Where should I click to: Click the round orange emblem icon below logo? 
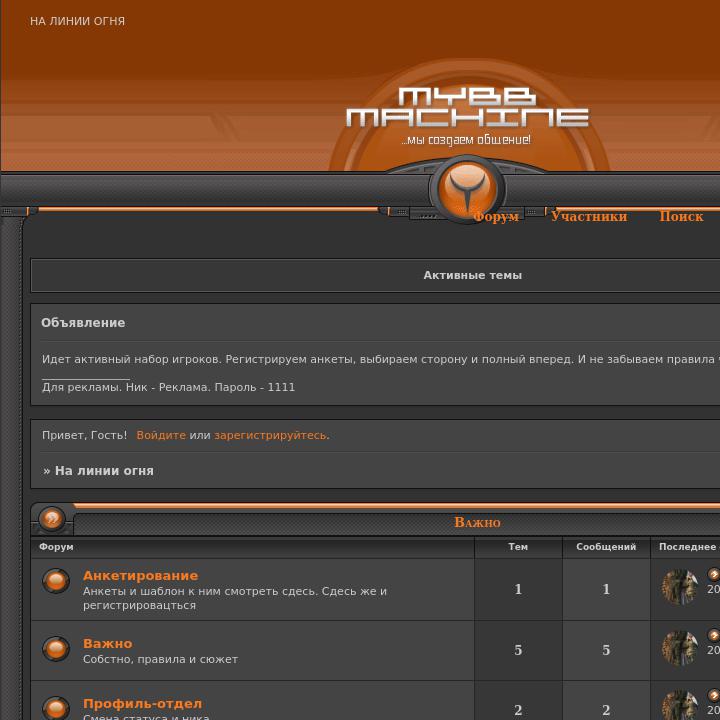(467, 188)
